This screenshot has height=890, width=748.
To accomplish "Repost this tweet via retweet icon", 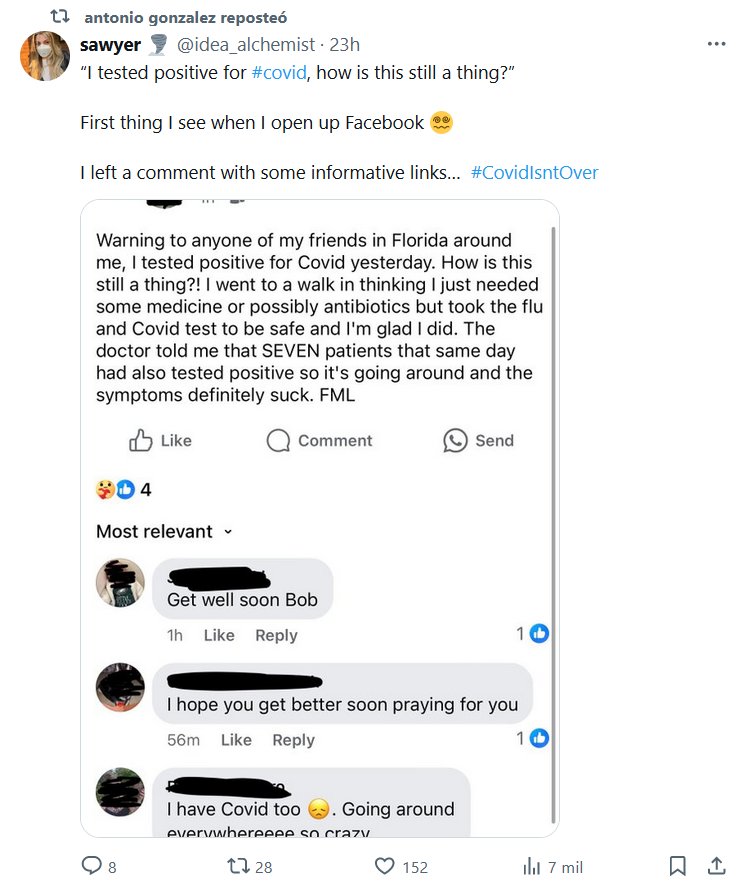I will pos(237,866).
